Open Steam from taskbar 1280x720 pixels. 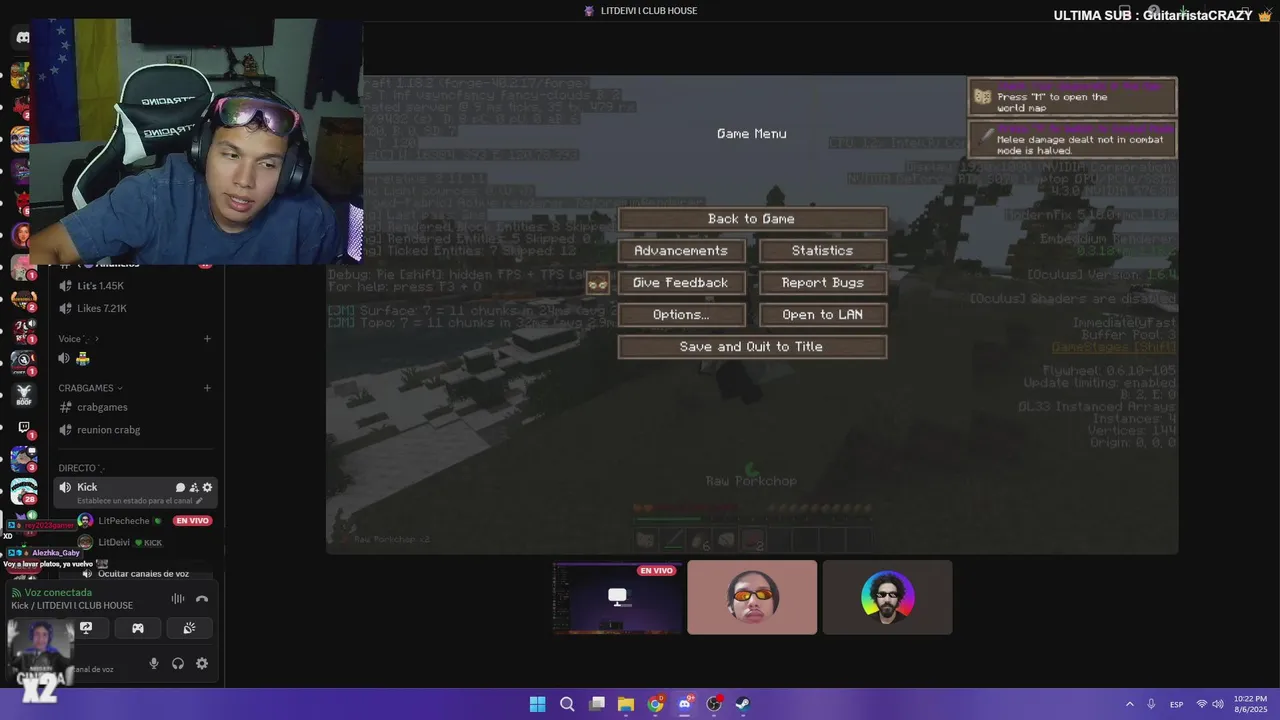(743, 704)
